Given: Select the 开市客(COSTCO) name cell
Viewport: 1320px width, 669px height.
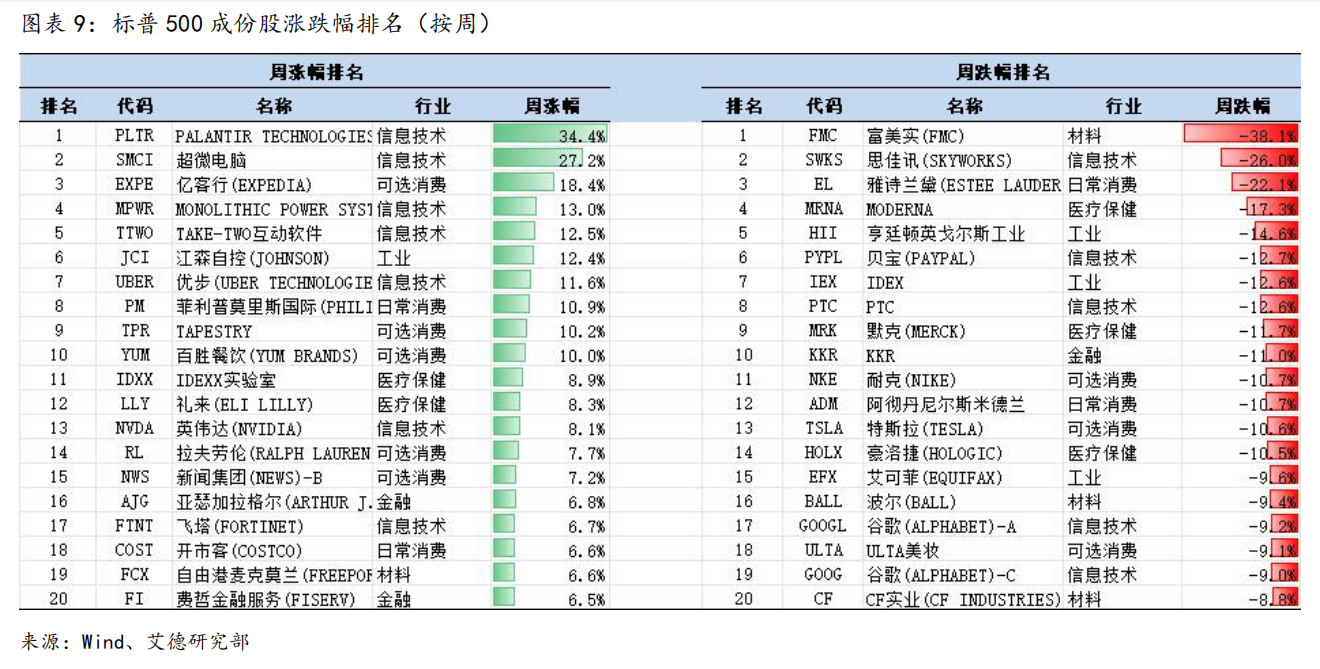Looking at the screenshot, I should tap(230, 551).
